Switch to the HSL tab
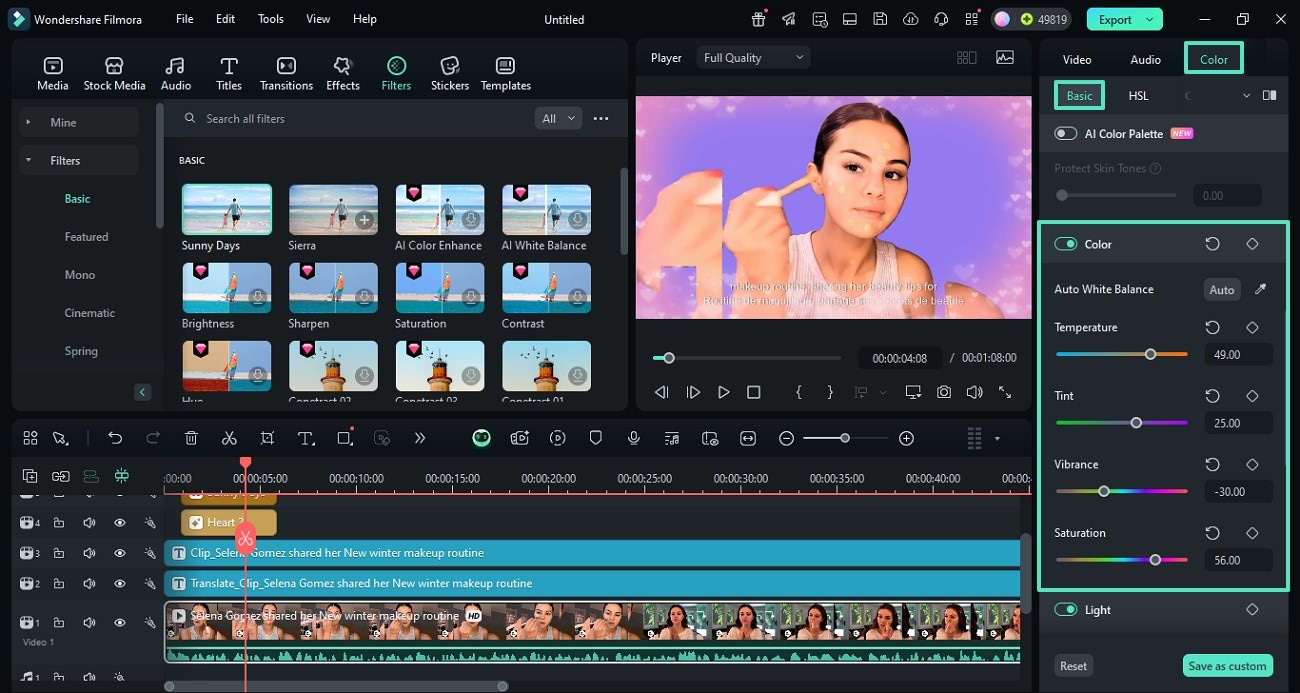Screen dimensions: 1300x693 (1138, 96)
